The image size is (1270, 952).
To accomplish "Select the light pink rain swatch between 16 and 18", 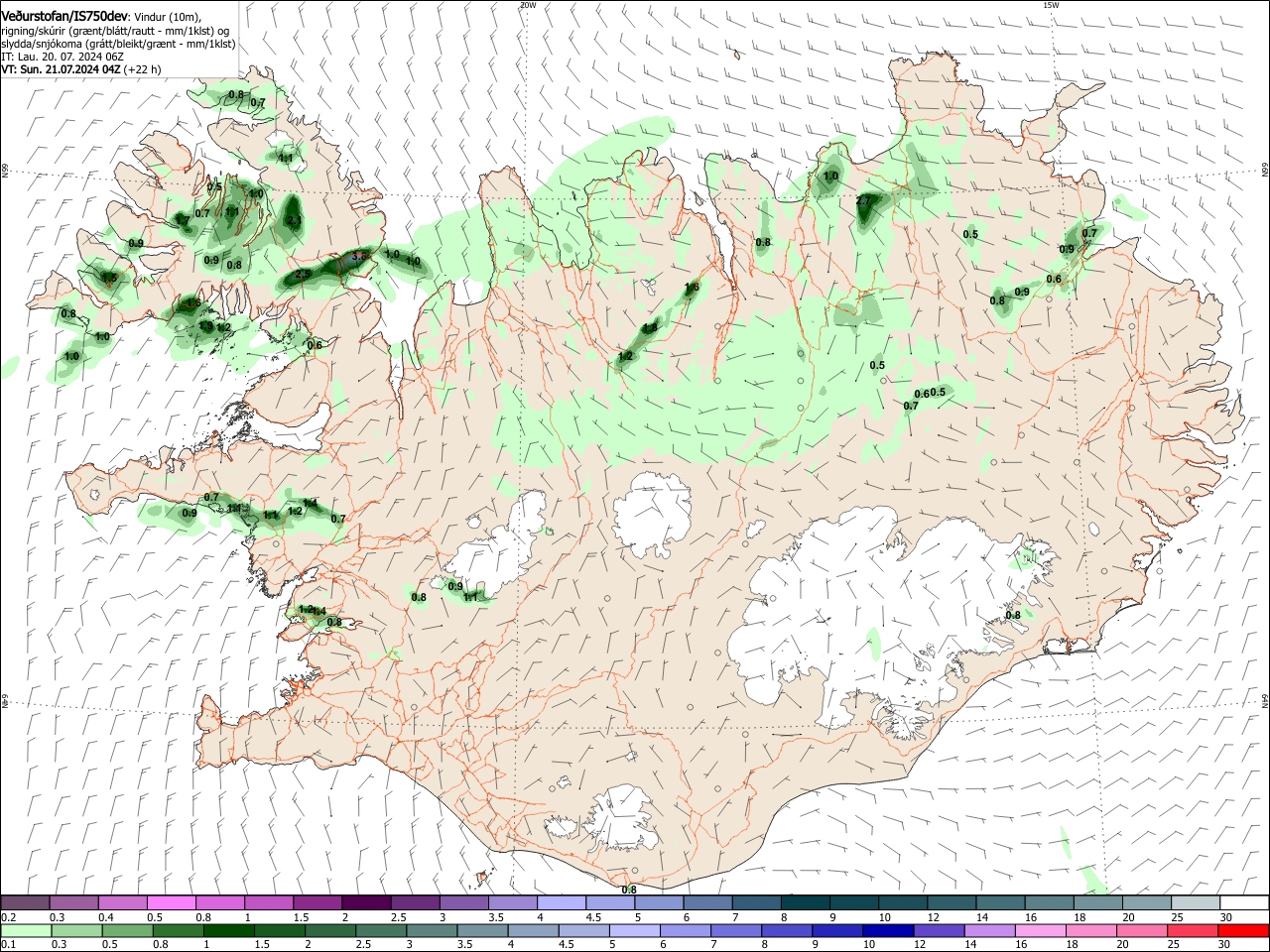I will point(1040,931).
